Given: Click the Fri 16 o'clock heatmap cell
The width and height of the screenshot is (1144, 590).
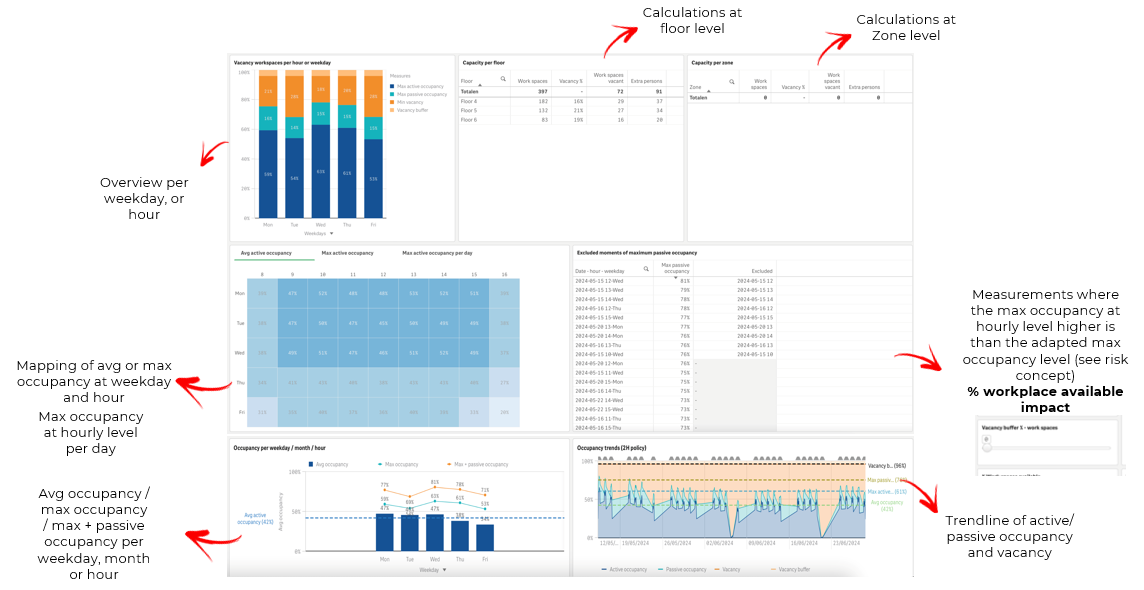Looking at the screenshot, I should (x=504, y=412).
